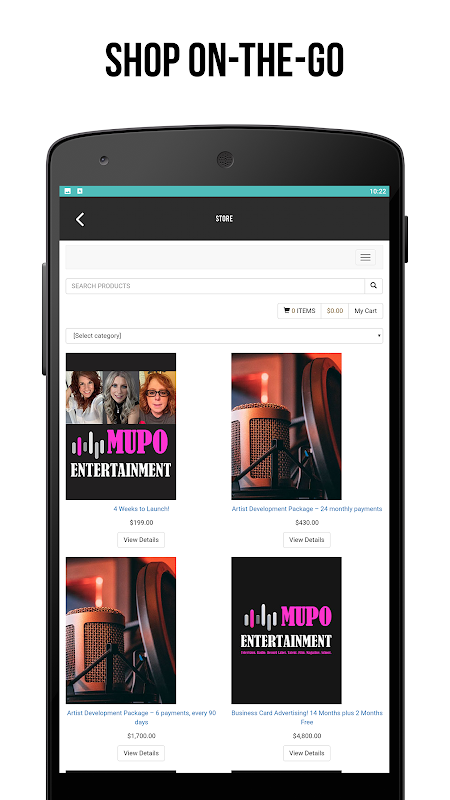This screenshot has width=450, height=800.
Task: Tap the 10:22 clock in status bar
Action: (378, 192)
